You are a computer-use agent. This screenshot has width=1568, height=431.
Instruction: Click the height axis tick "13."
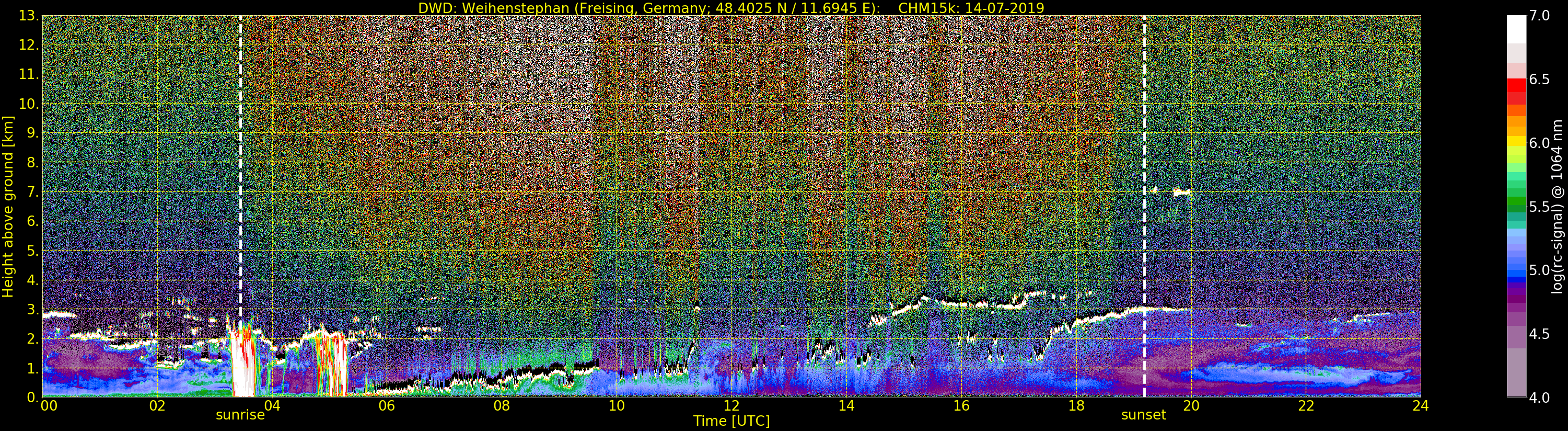coord(29,16)
